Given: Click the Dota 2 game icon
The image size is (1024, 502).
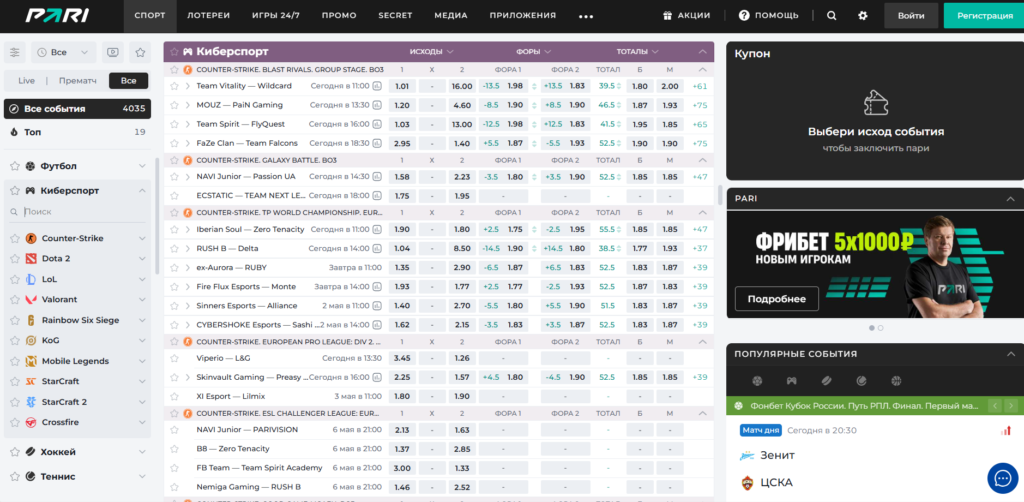Looking at the screenshot, I should pyautogui.click(x=31, y=259).
